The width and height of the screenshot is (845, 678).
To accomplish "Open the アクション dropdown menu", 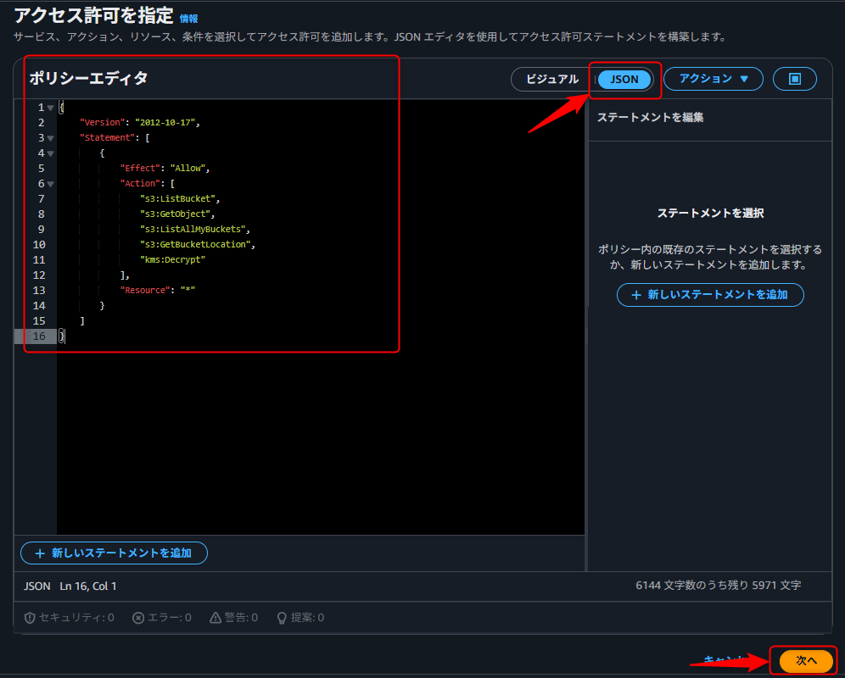I will click(x=713, y=79).
